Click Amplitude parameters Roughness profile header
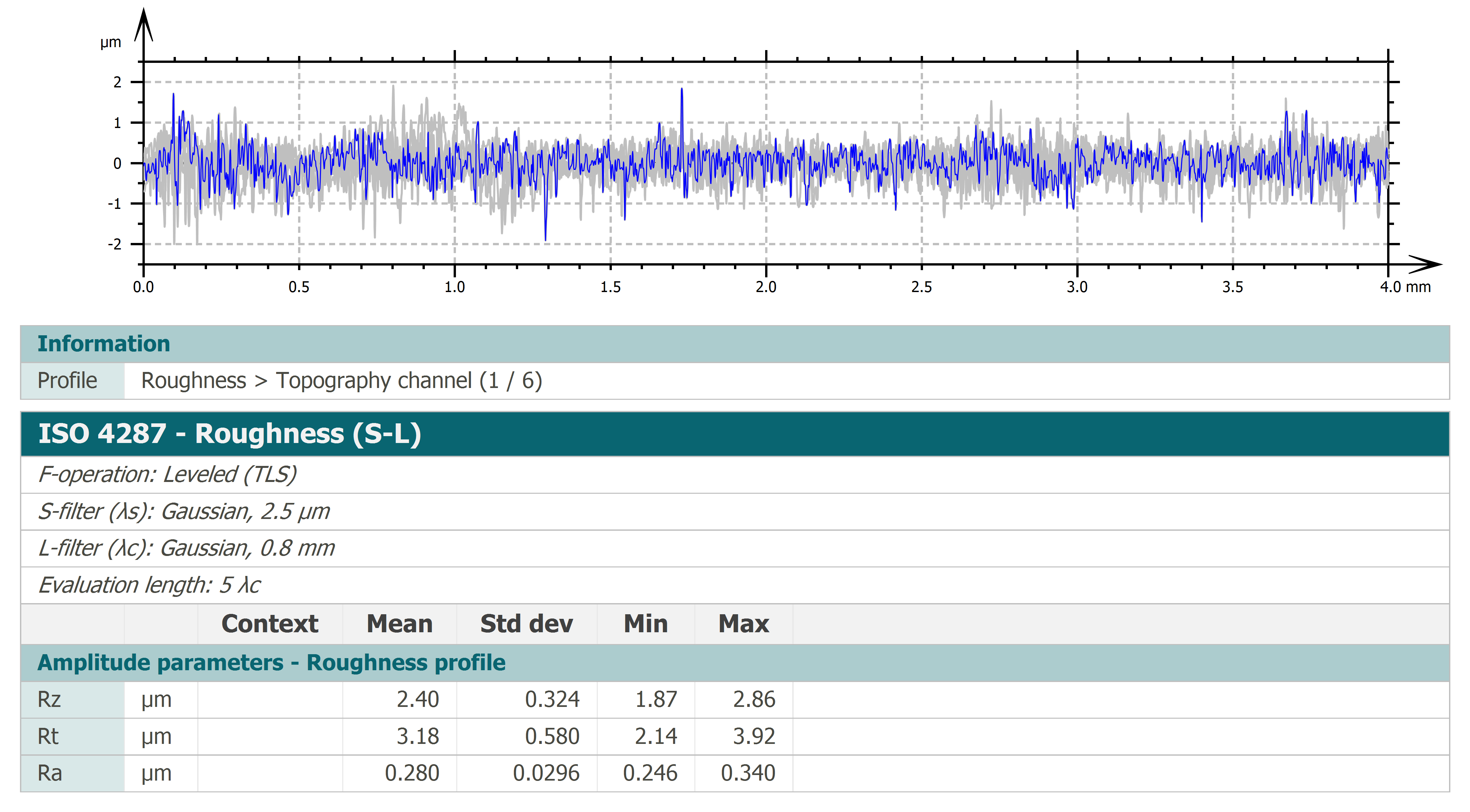 (x=271, y=663)
